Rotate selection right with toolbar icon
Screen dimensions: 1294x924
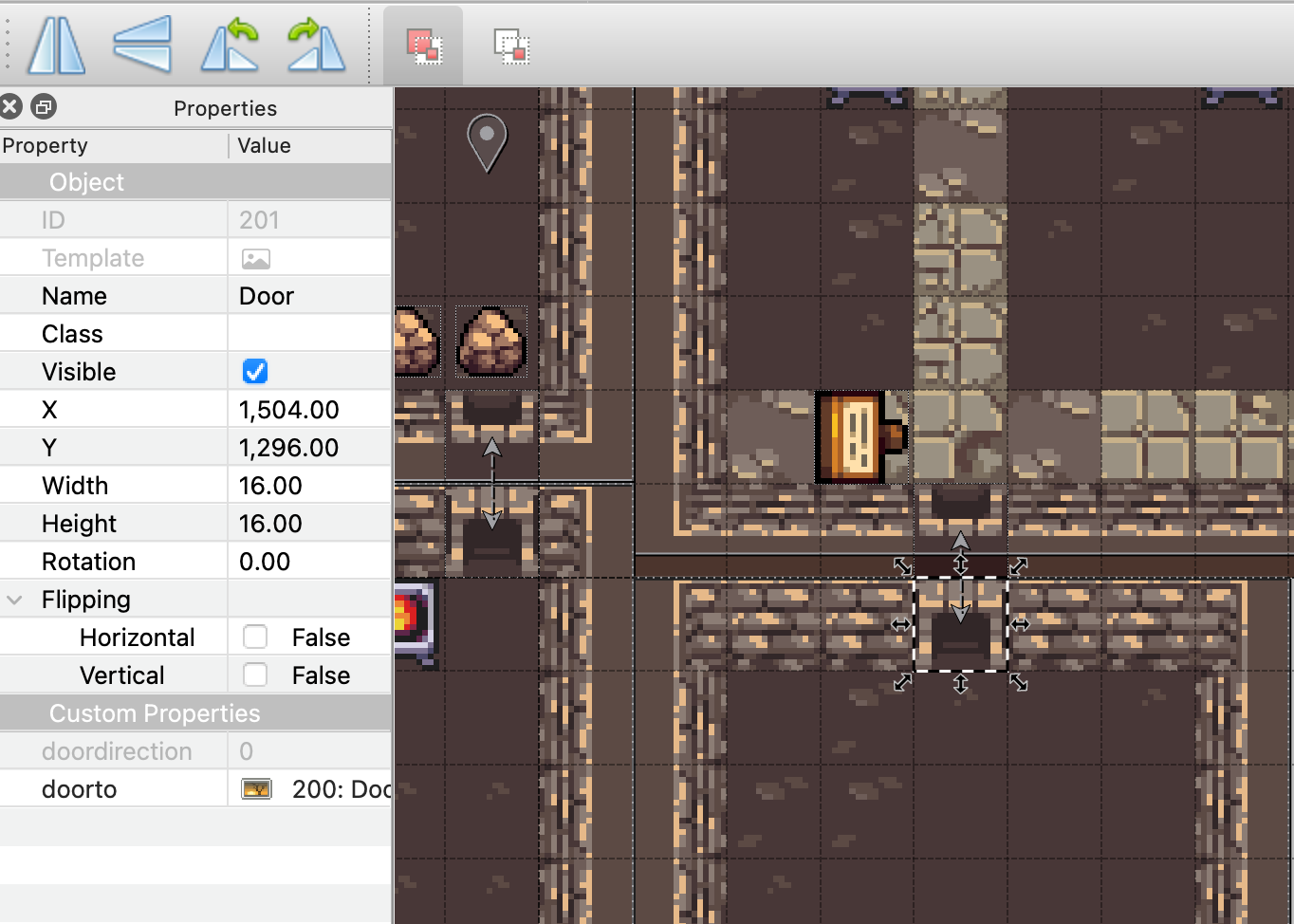[316, 46]
